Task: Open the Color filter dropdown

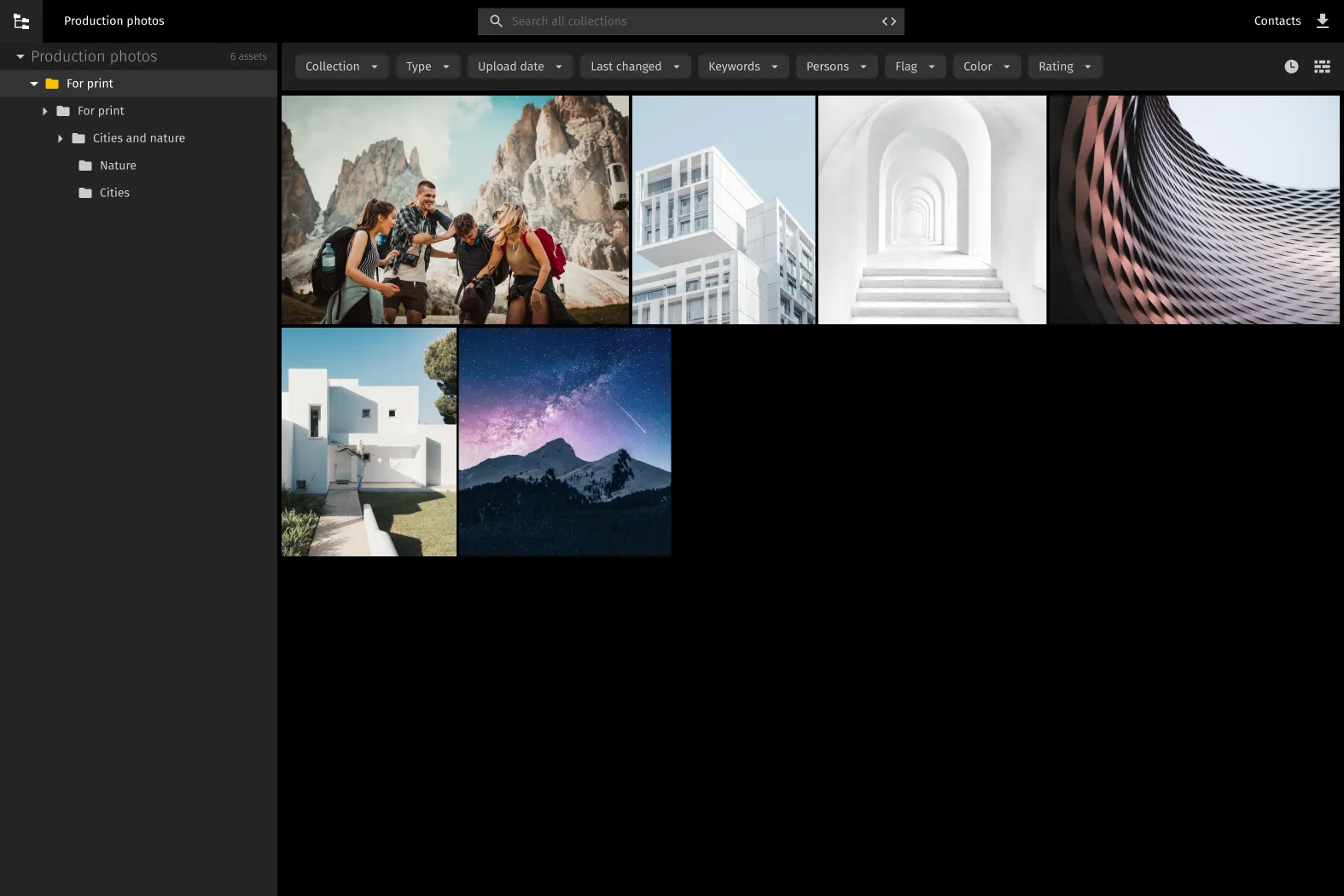Action: [986, 67]
